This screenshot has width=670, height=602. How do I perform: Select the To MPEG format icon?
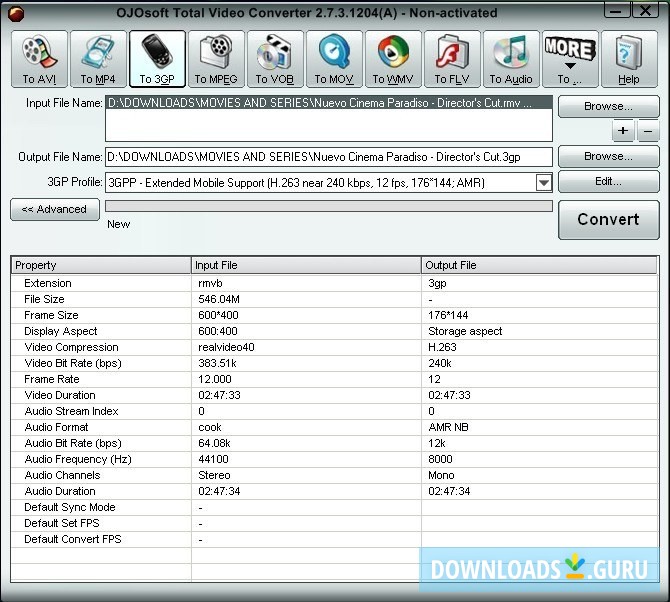click(216, 59)
